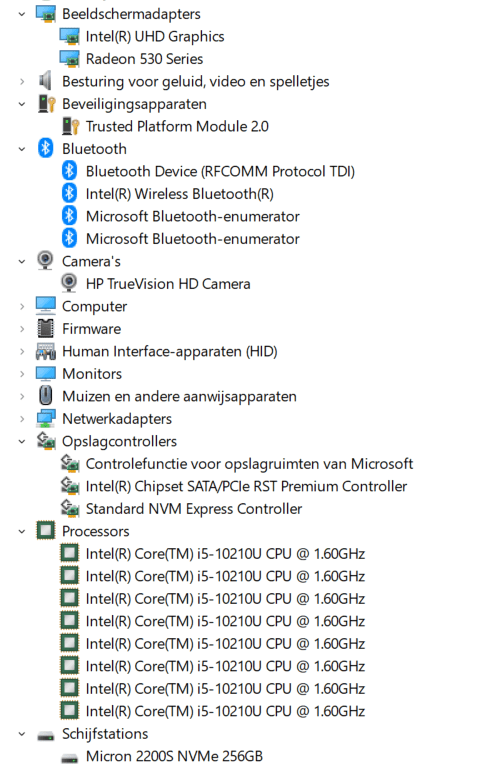Select Controlefunctie voor opslagruimten van Microsoft
The width and height of the screenshot is (487, 767).
click(249, 464)
